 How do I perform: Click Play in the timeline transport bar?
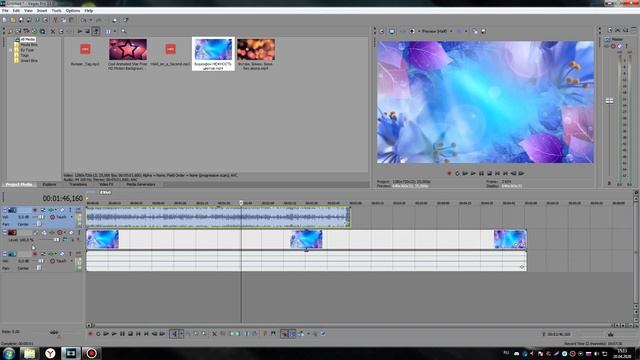click(114, 333)
